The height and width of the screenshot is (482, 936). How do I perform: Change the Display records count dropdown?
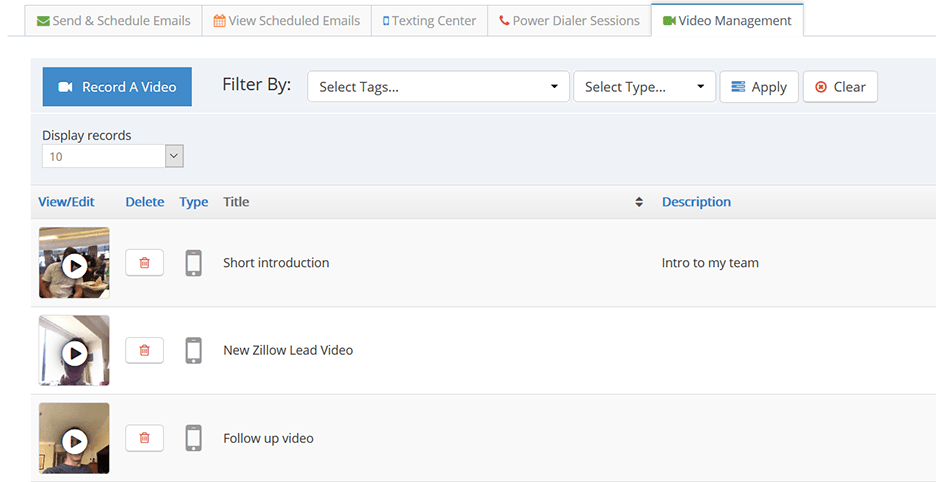pos(113,156)
